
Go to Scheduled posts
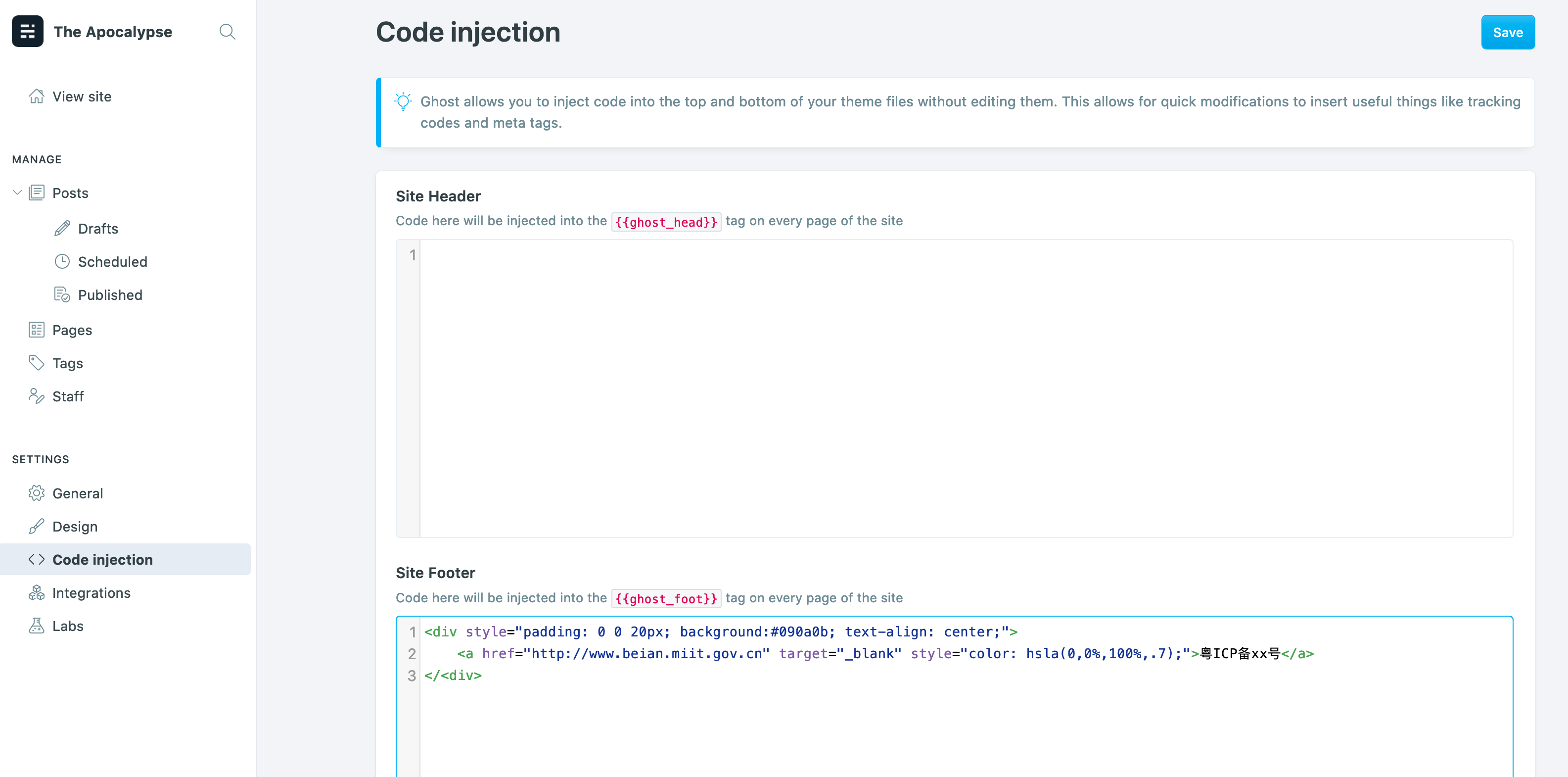pos(113,262)
